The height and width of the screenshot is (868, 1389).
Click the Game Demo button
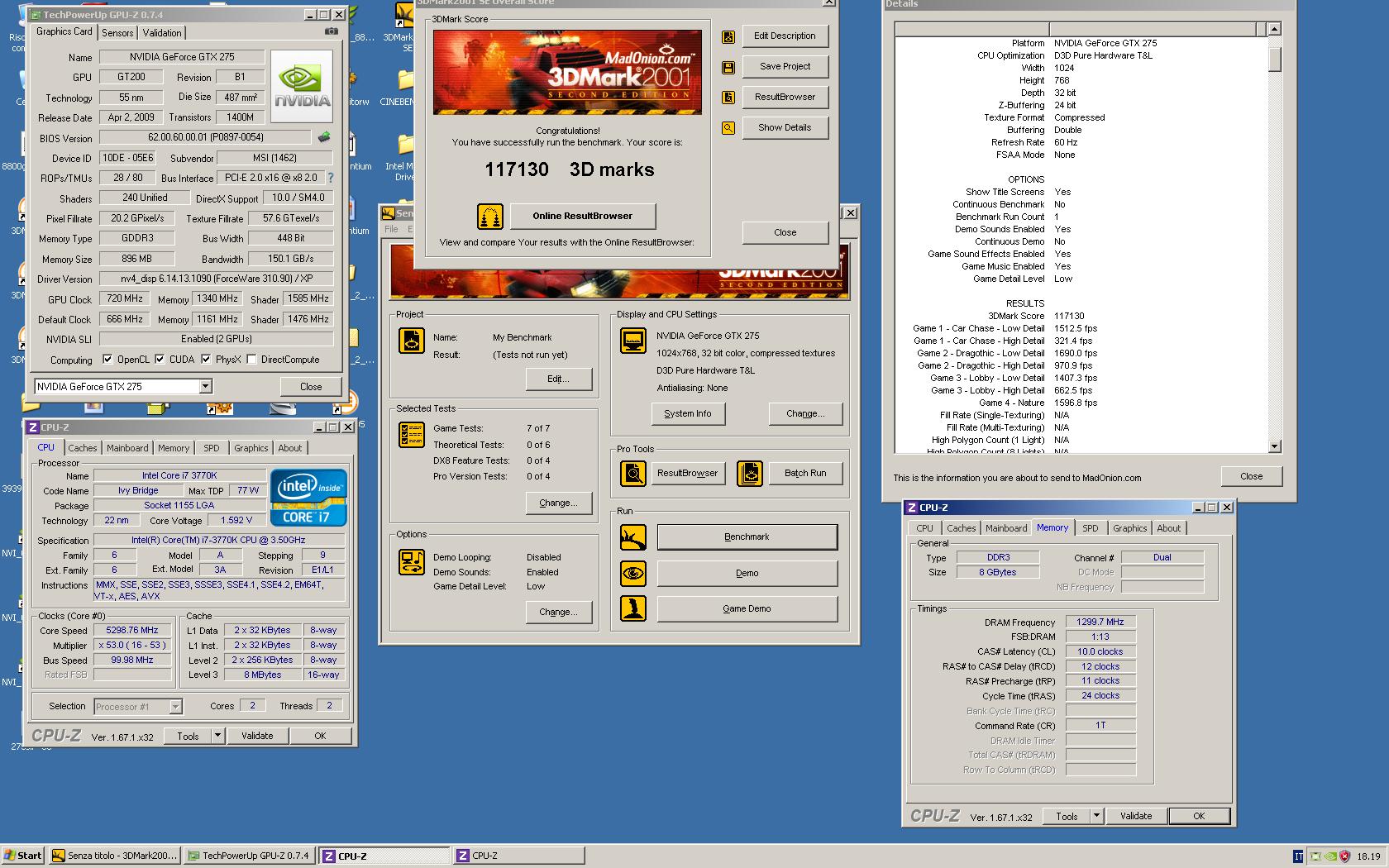coord(747,608)
